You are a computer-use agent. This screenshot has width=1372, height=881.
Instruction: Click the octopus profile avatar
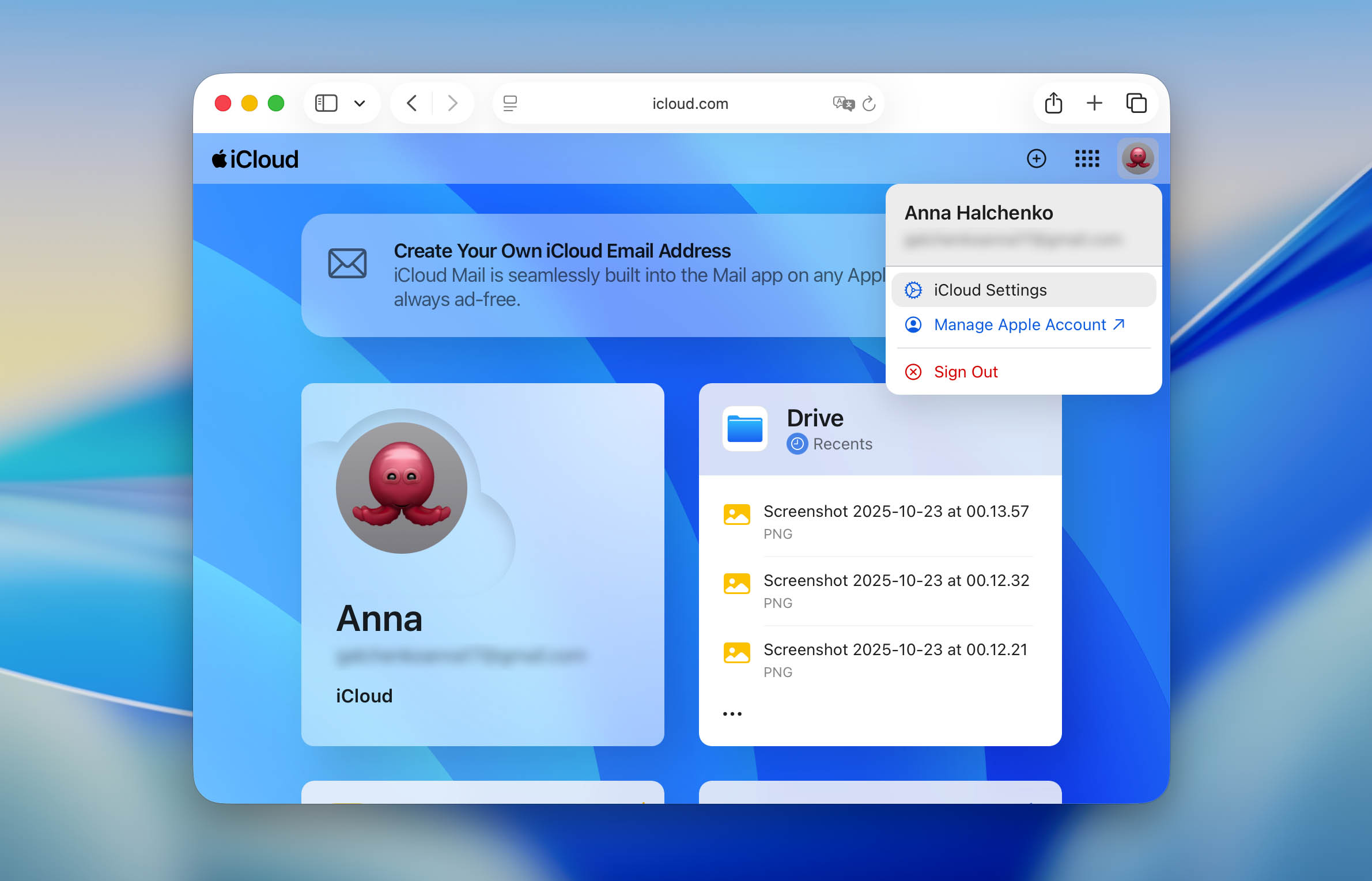click(x=1137, y=158)
